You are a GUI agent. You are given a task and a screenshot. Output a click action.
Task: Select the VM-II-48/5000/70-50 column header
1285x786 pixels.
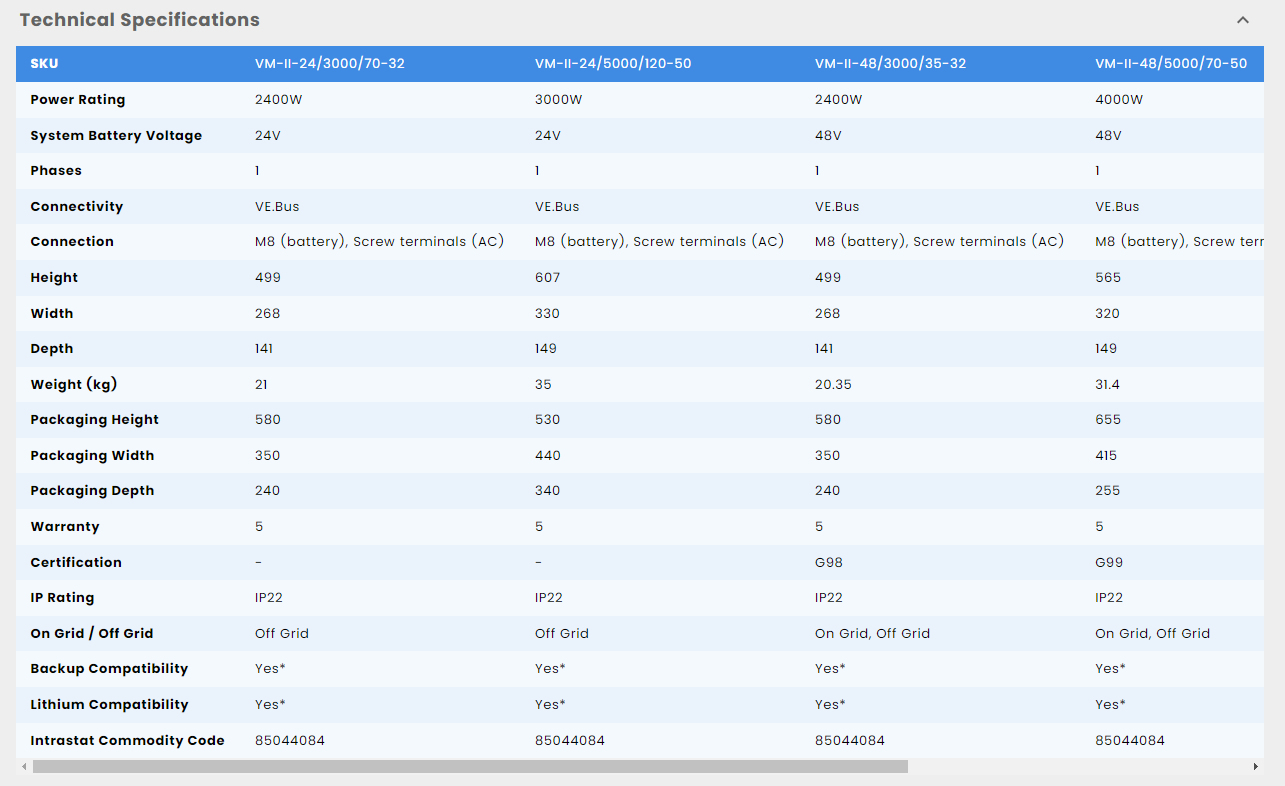point(1171,64)
